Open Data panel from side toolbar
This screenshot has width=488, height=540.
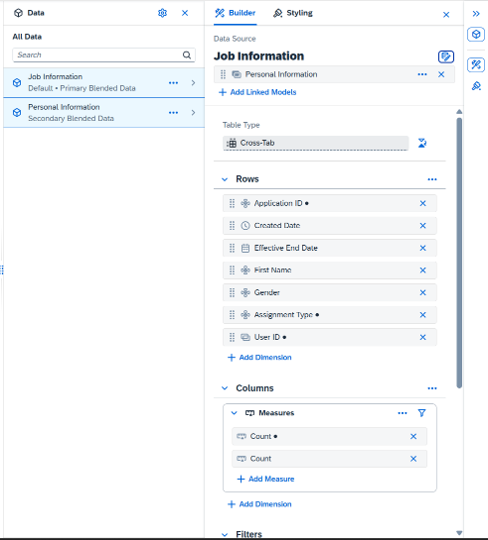[x=476, y=34]
